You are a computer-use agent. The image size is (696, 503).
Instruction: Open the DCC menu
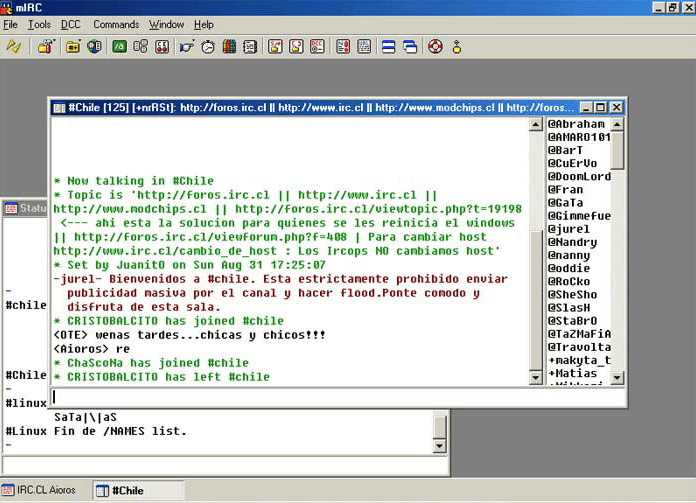70,24
